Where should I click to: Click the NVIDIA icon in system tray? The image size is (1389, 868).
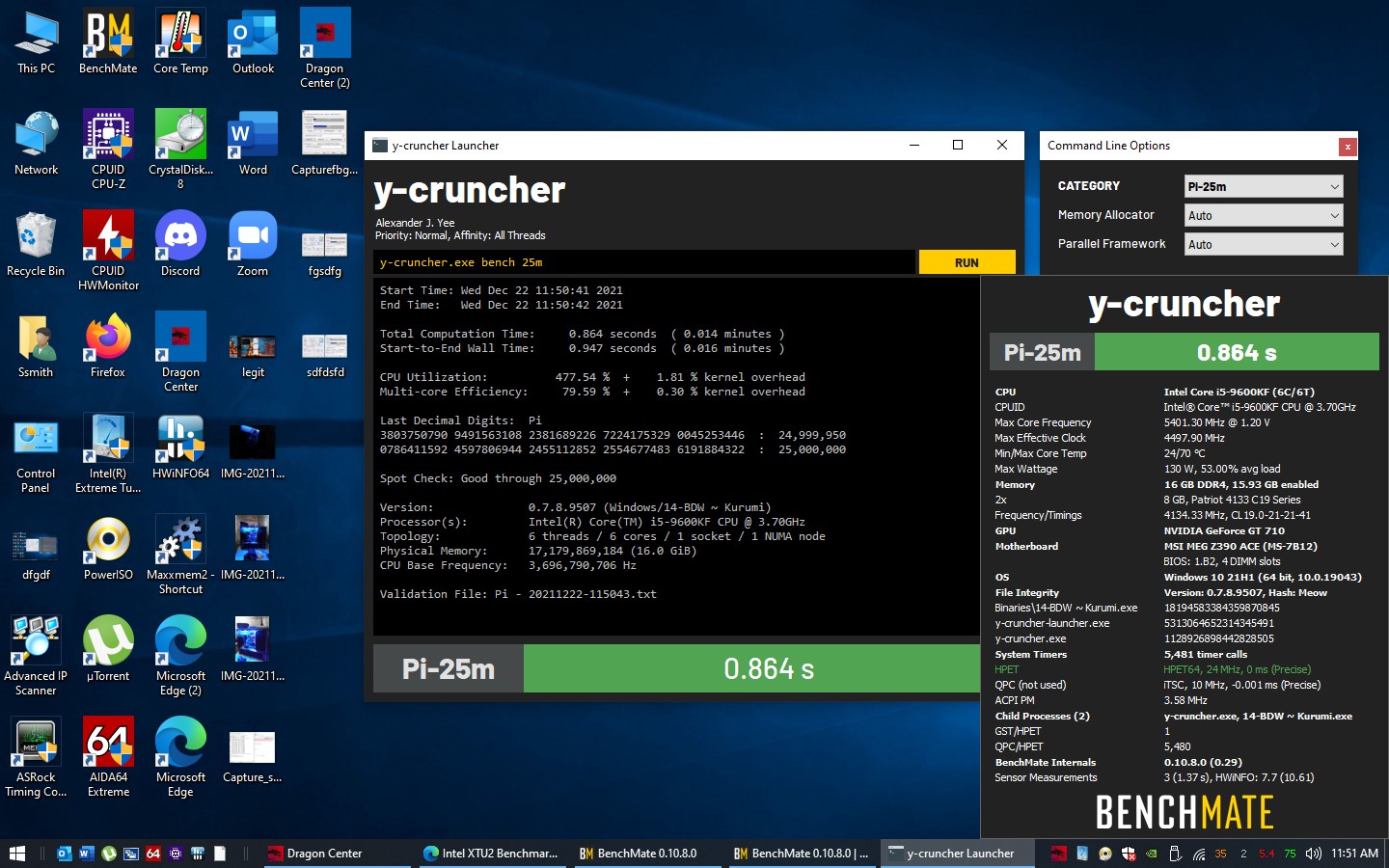[x=1151, y=854]
